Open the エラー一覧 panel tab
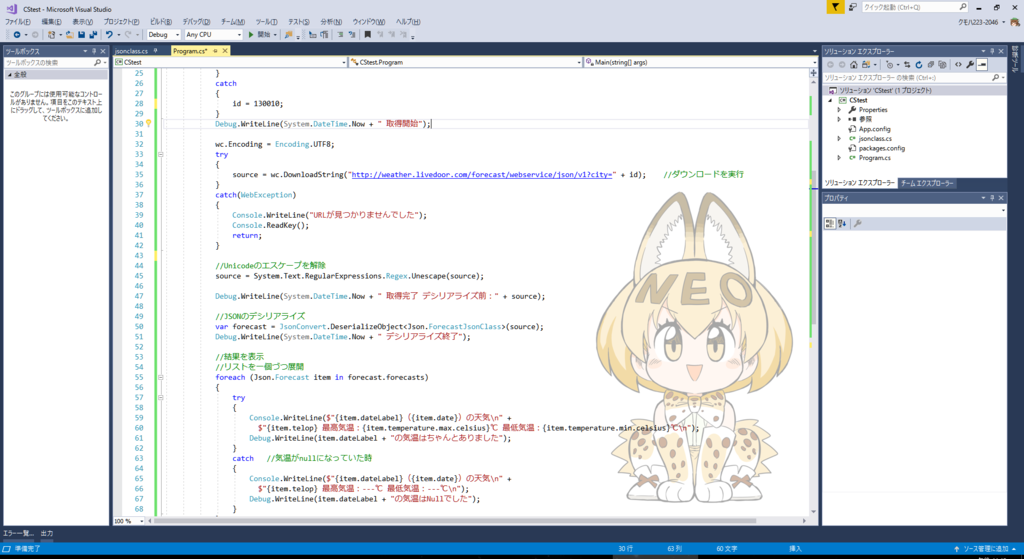 (x=18, y=534)
